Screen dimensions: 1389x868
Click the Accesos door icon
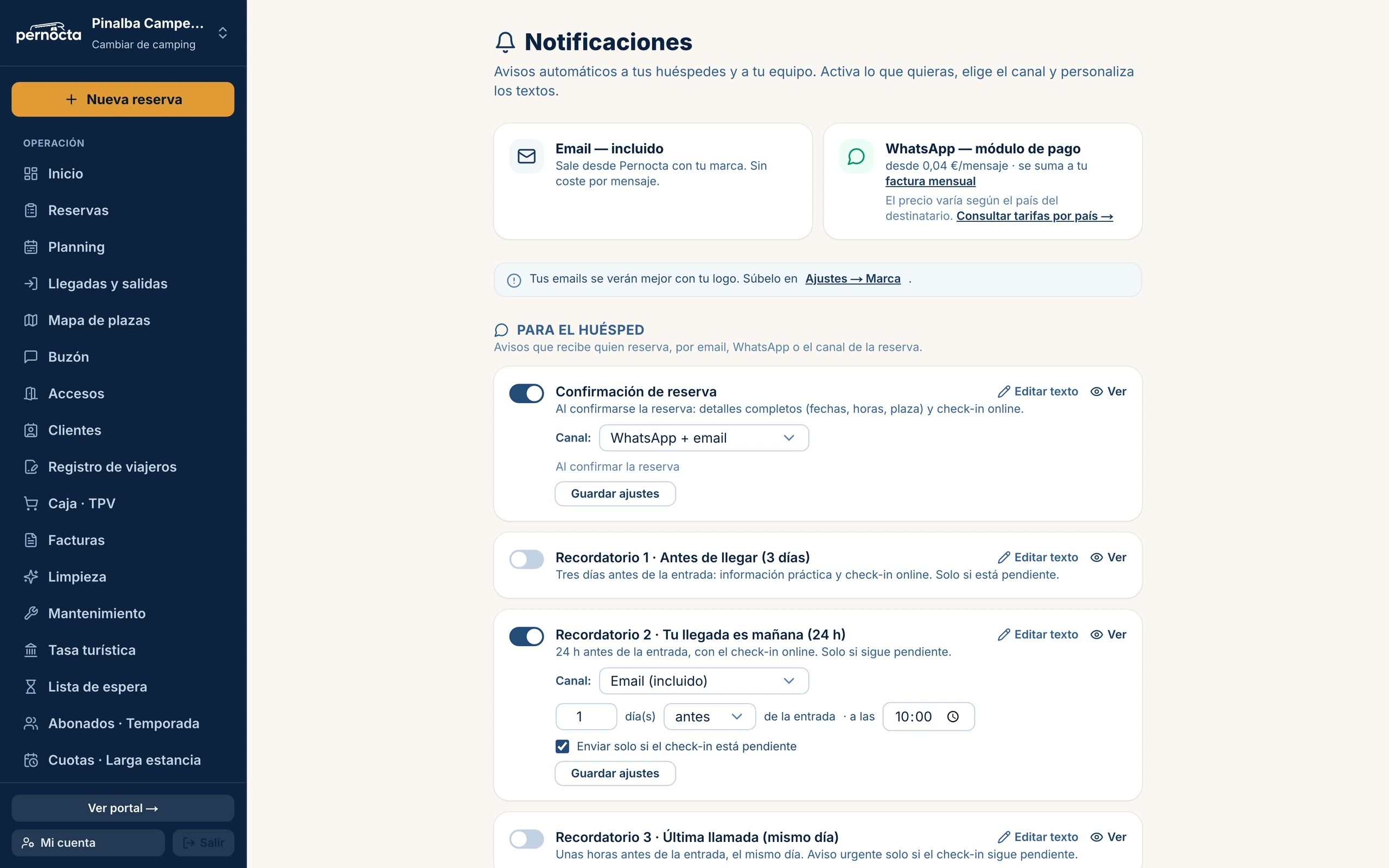pos(31,393)
